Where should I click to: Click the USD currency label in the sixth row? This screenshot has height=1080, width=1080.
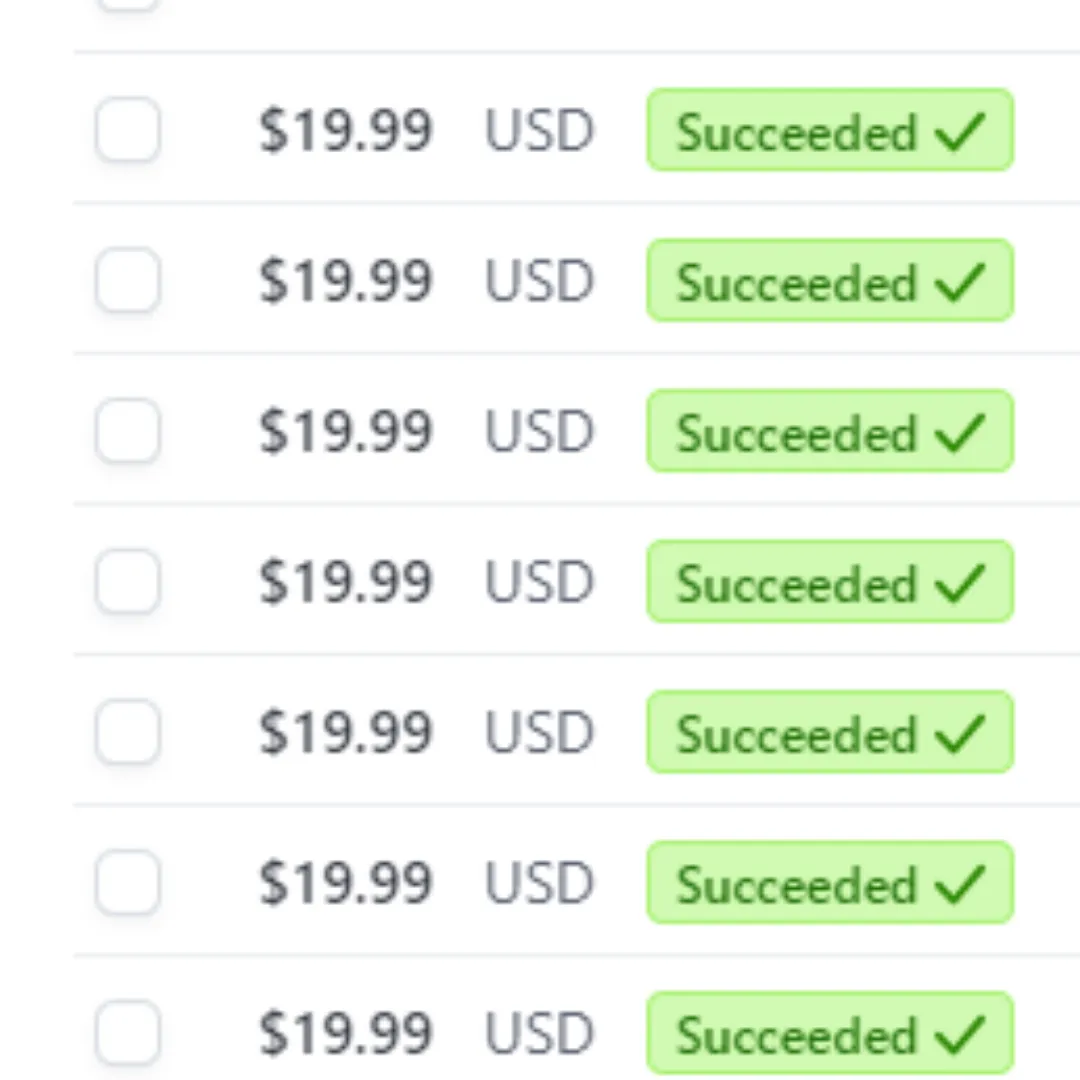pyautogui.click(x=539, y=883)
